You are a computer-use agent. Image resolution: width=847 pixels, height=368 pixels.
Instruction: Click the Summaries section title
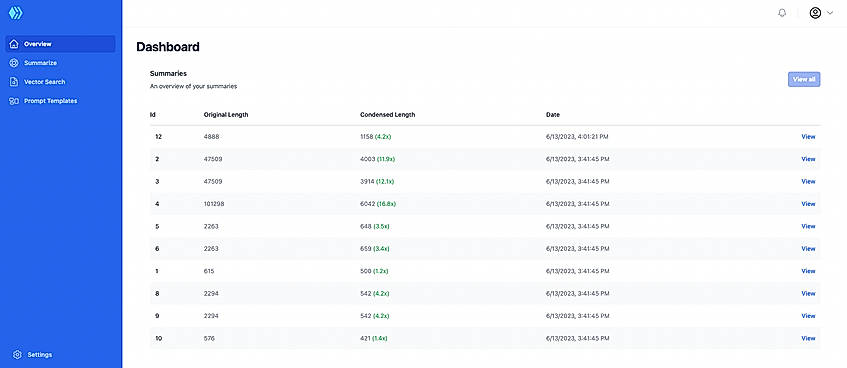[168, 73]
